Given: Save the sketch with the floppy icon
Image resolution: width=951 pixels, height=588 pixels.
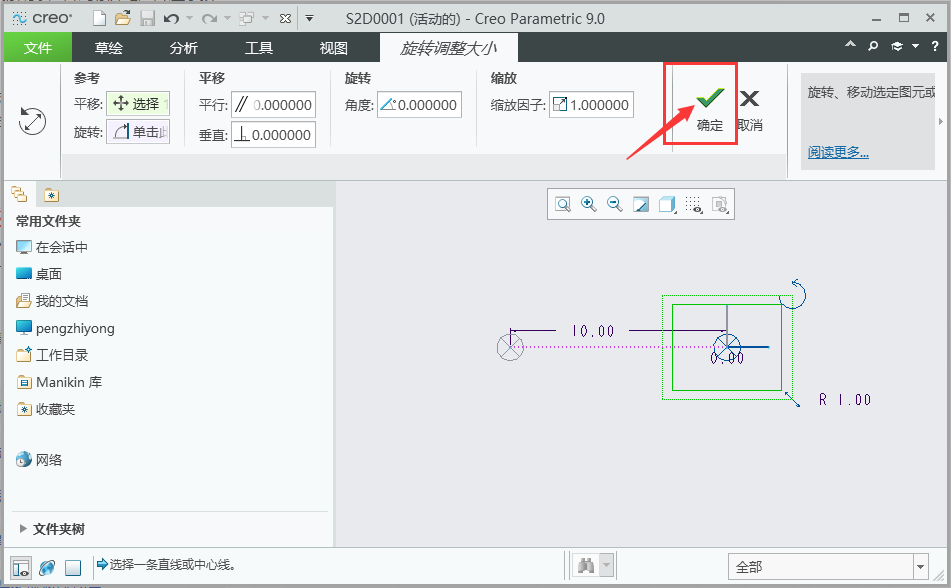Looking at the screenshot, I should click(147, 19).
